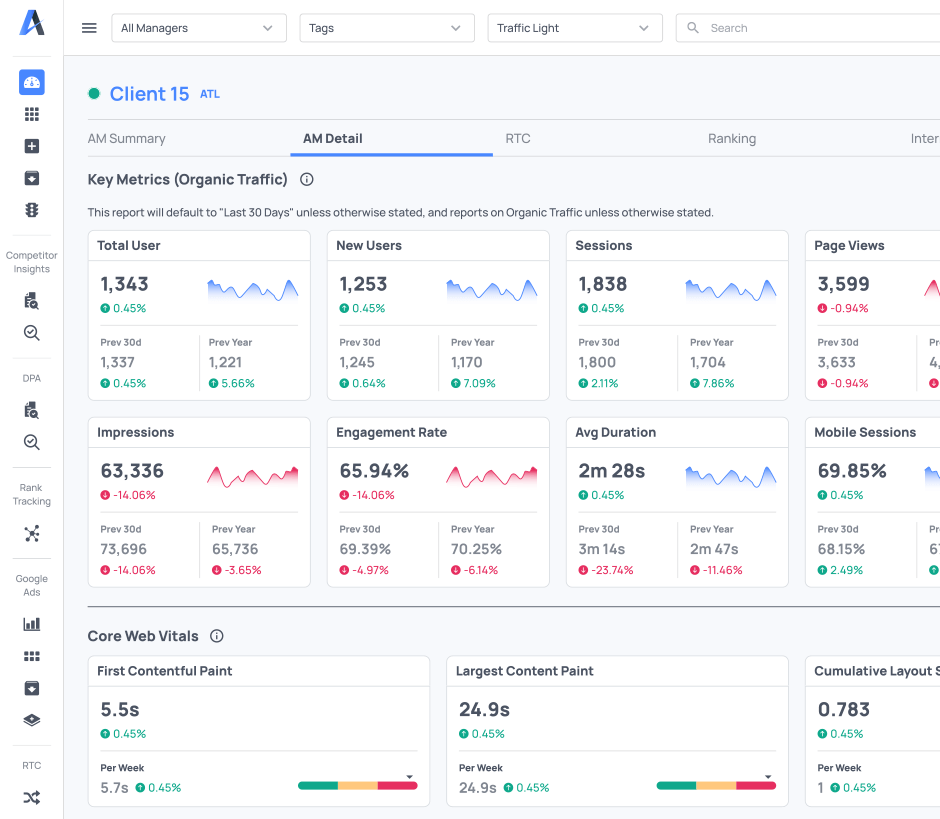Click the Google Ads layers stack icon
The height and width of the screenshot is (819, 940).
click(x=31, y=720)
